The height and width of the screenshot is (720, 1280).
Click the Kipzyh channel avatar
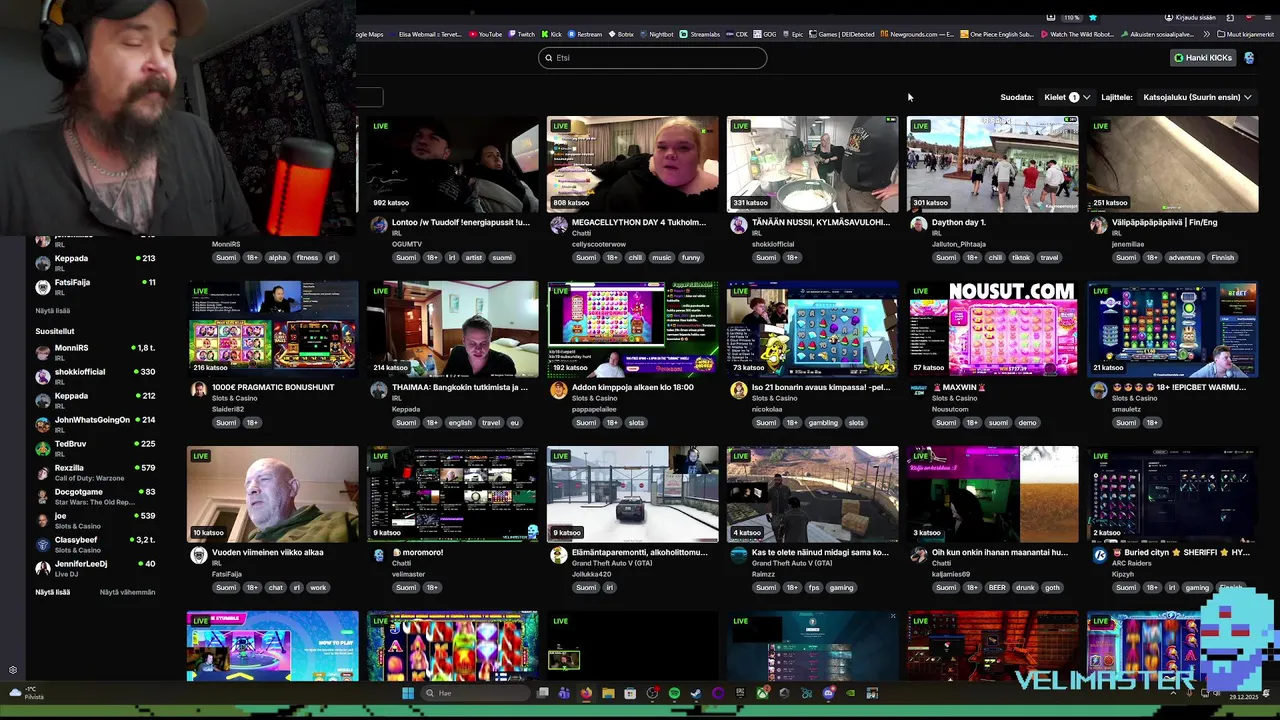(x=1099, y=555)
